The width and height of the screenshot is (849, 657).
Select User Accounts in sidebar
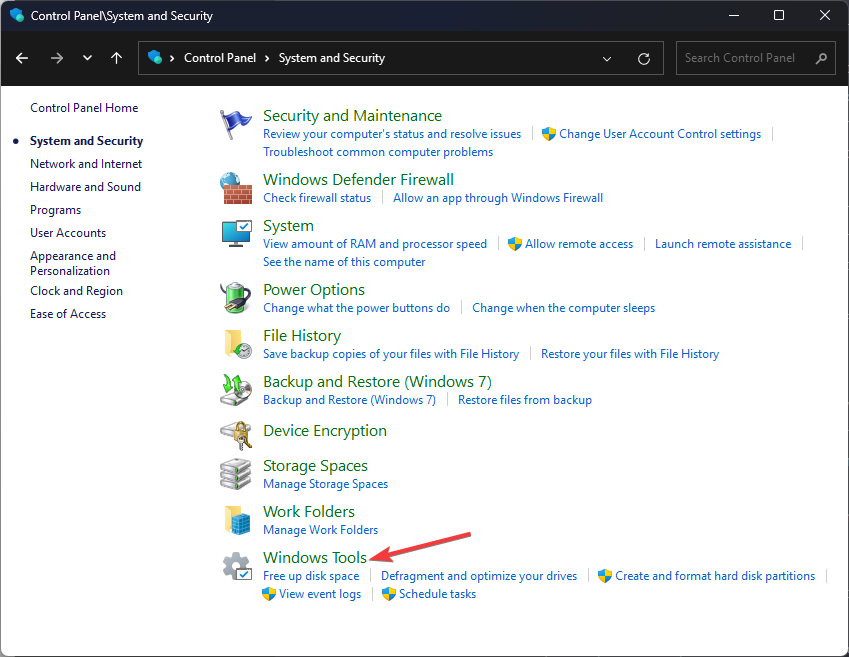click(68, 233)
